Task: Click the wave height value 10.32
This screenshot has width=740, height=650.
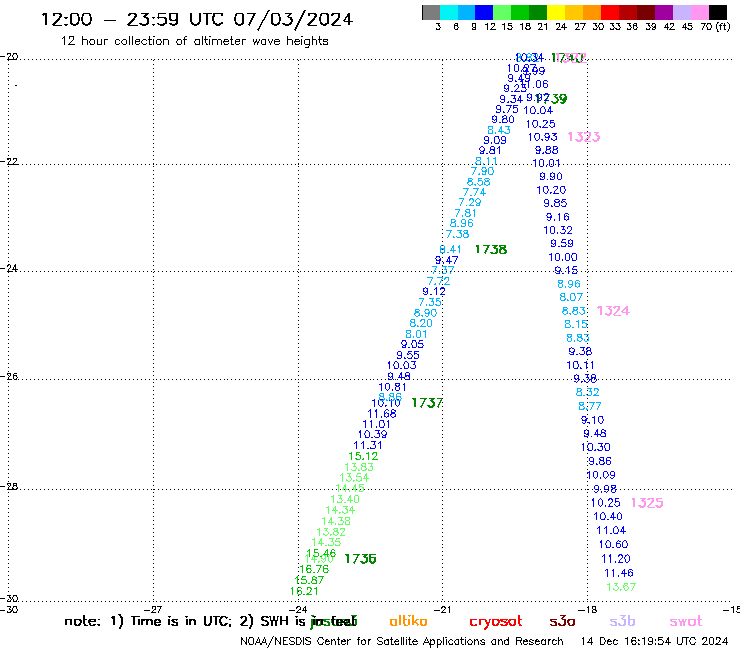Action: click(558, 230)
